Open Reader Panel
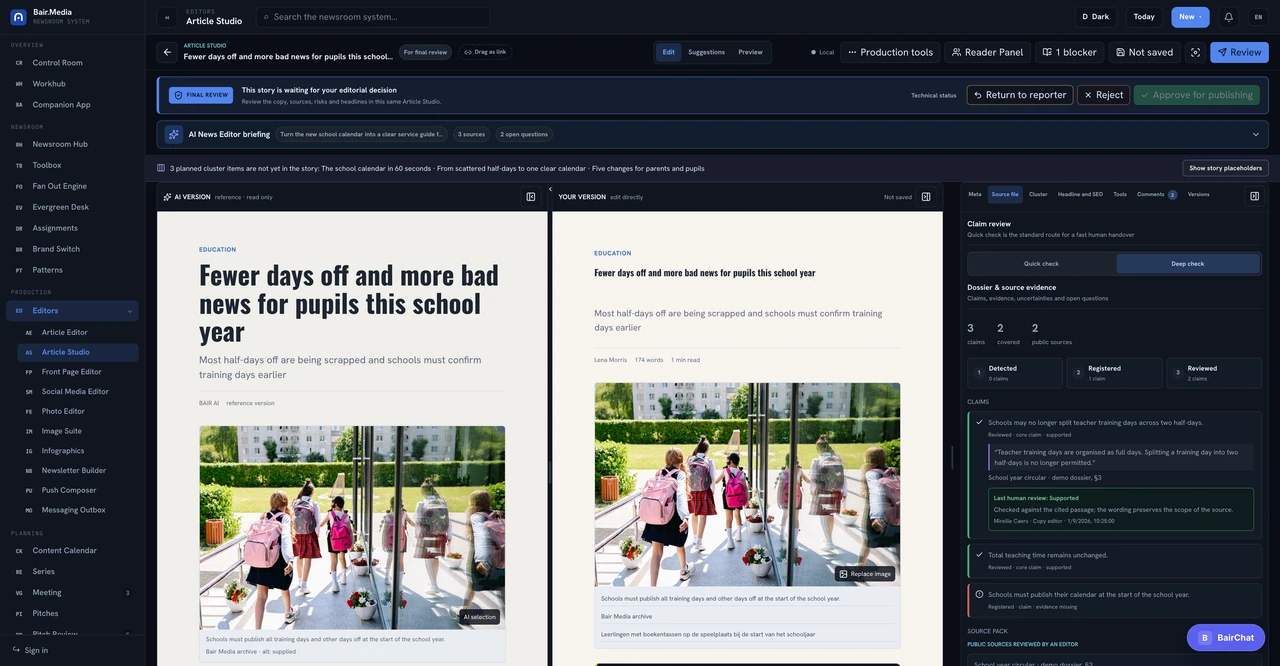 point(988,52)
